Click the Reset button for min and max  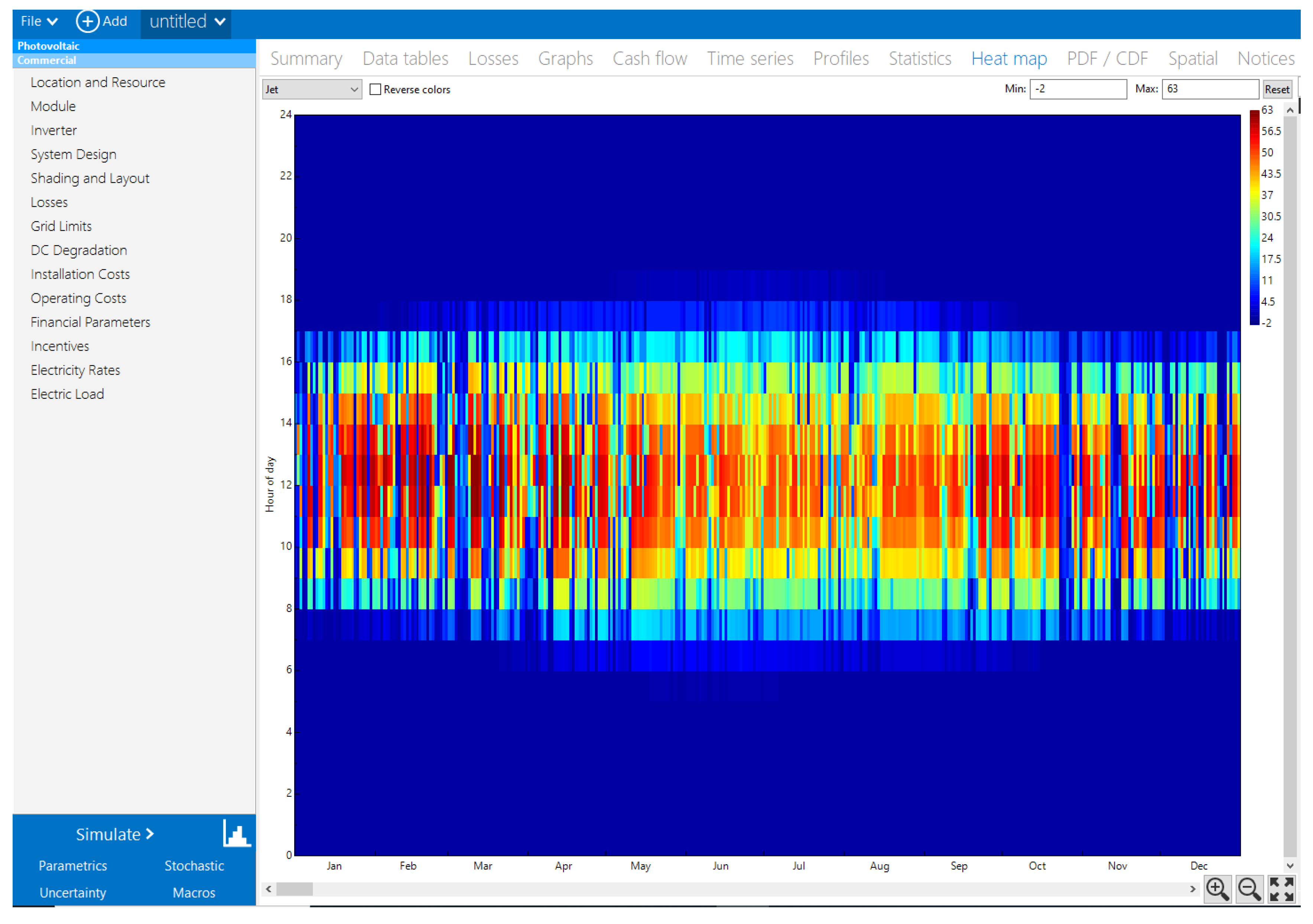tap(1277, 89)
